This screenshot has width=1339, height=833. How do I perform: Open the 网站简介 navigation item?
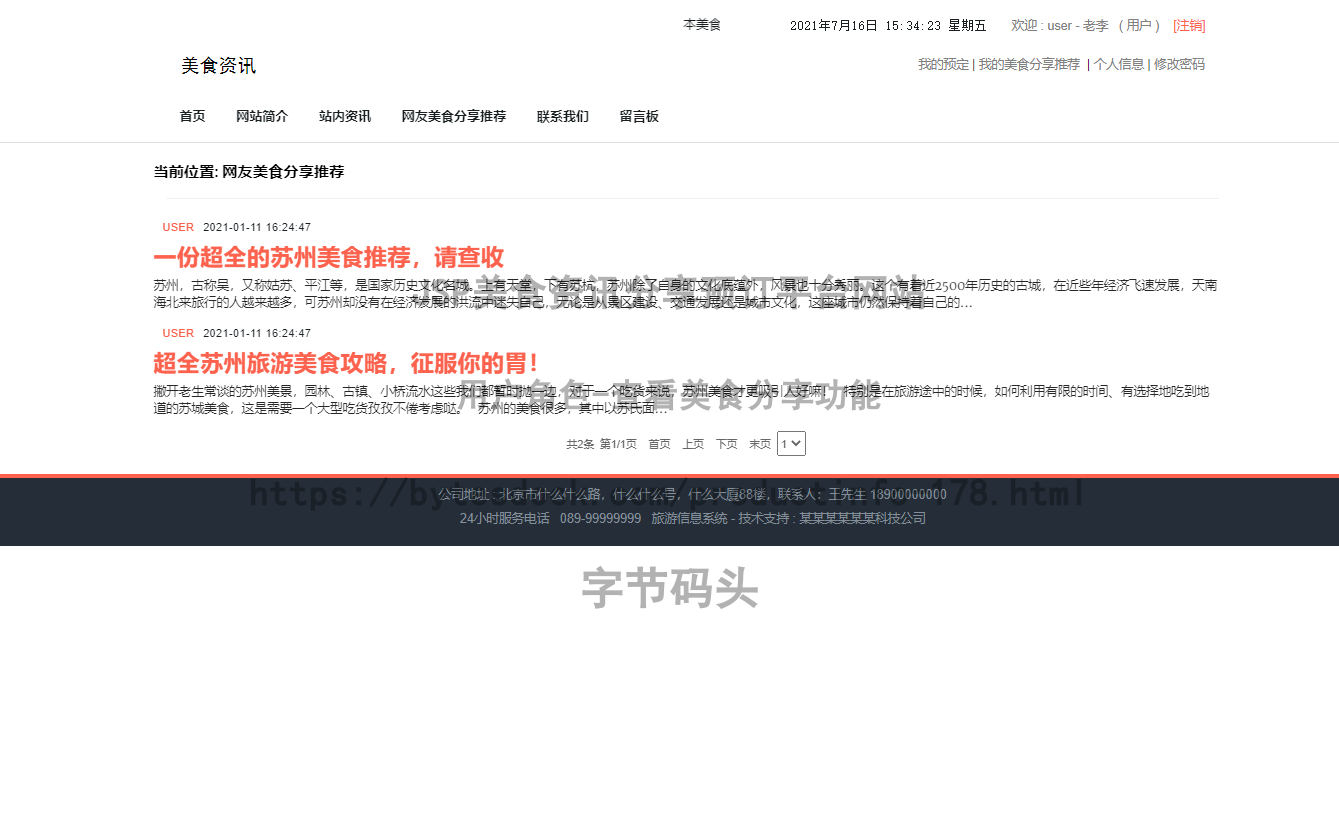pos(261,116)
